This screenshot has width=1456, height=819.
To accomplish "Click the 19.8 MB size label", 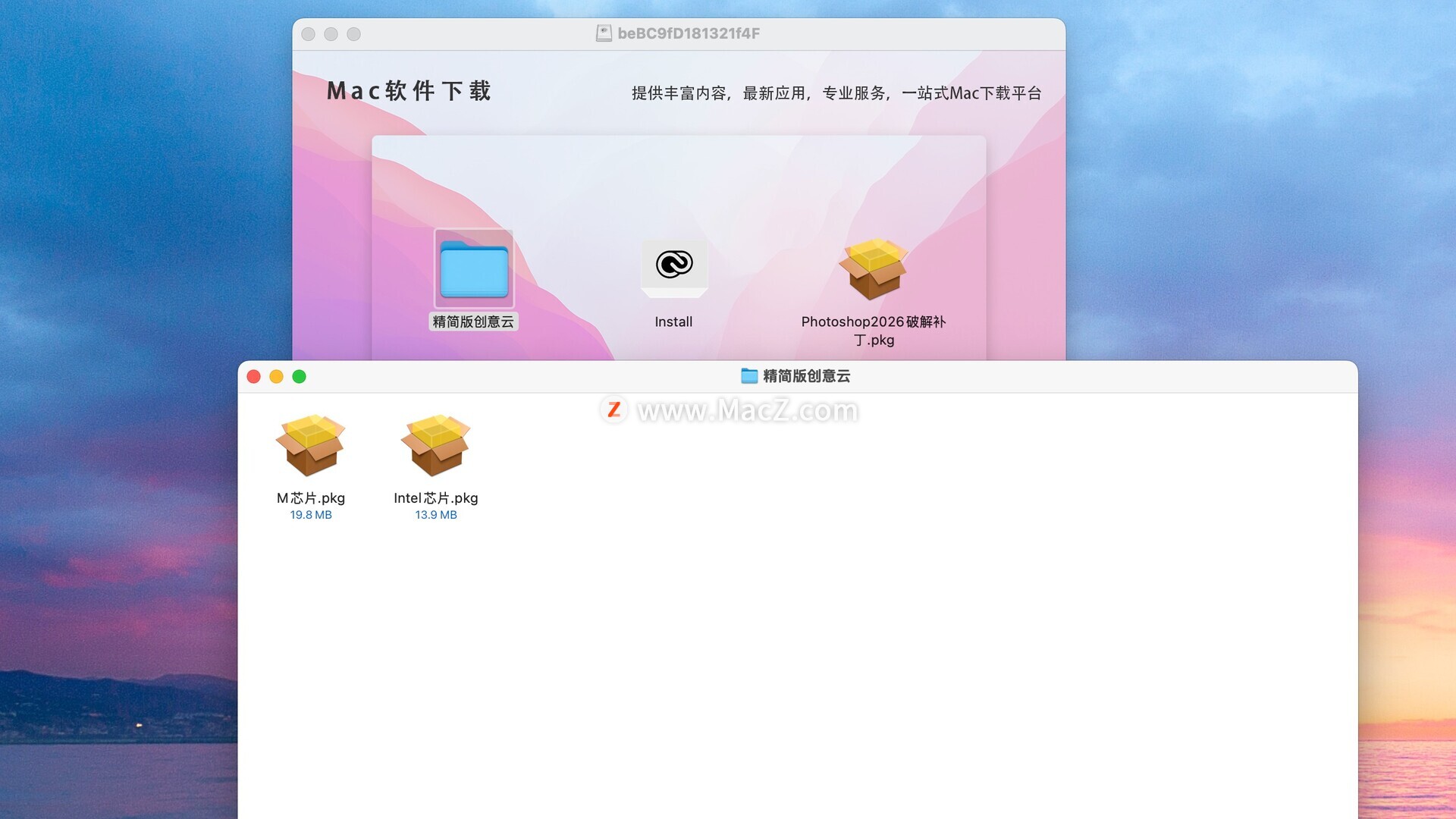I will [x=310, y=515].
